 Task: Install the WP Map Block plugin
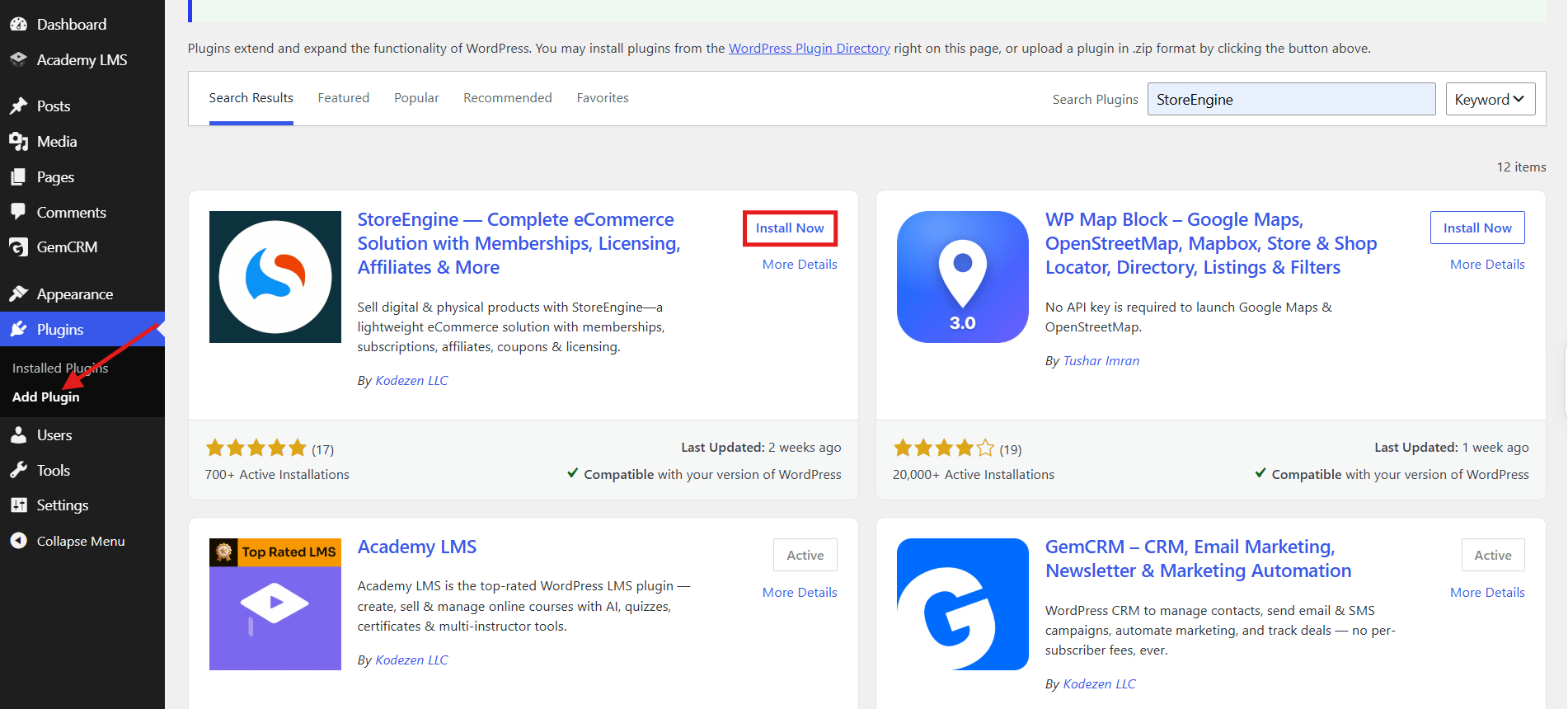click(1477, 228)
